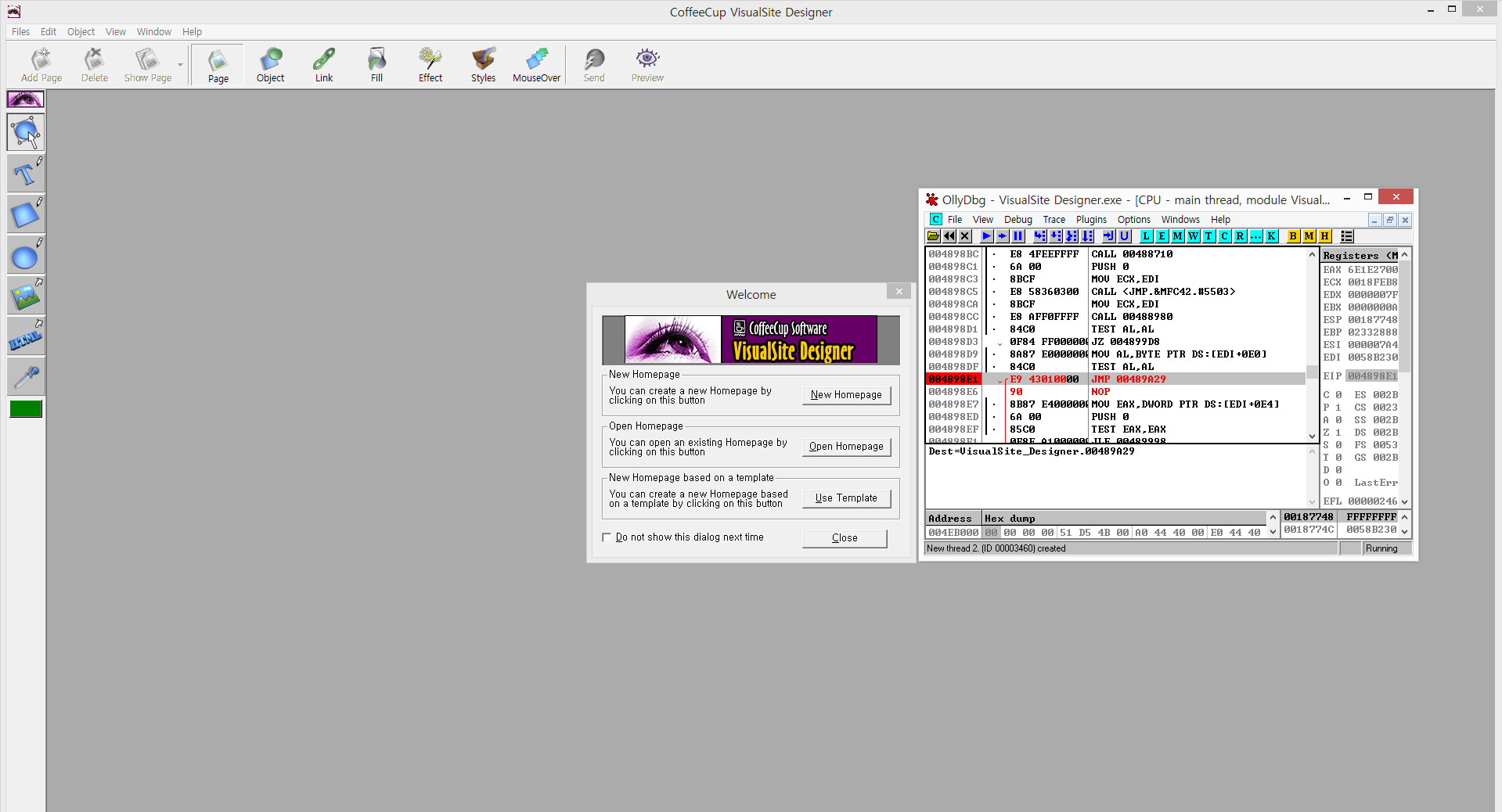The image size is (1502, 812).
Task: Select the Ellipse shape tool
Action: tap(26, 254)
